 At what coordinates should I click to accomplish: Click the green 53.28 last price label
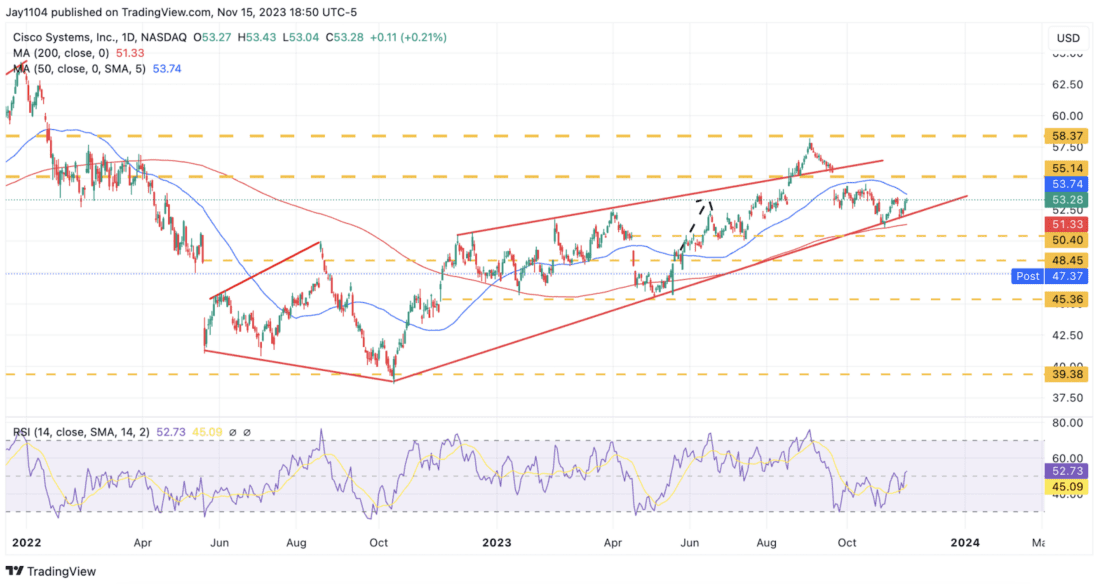click(x=1067, y=201)
